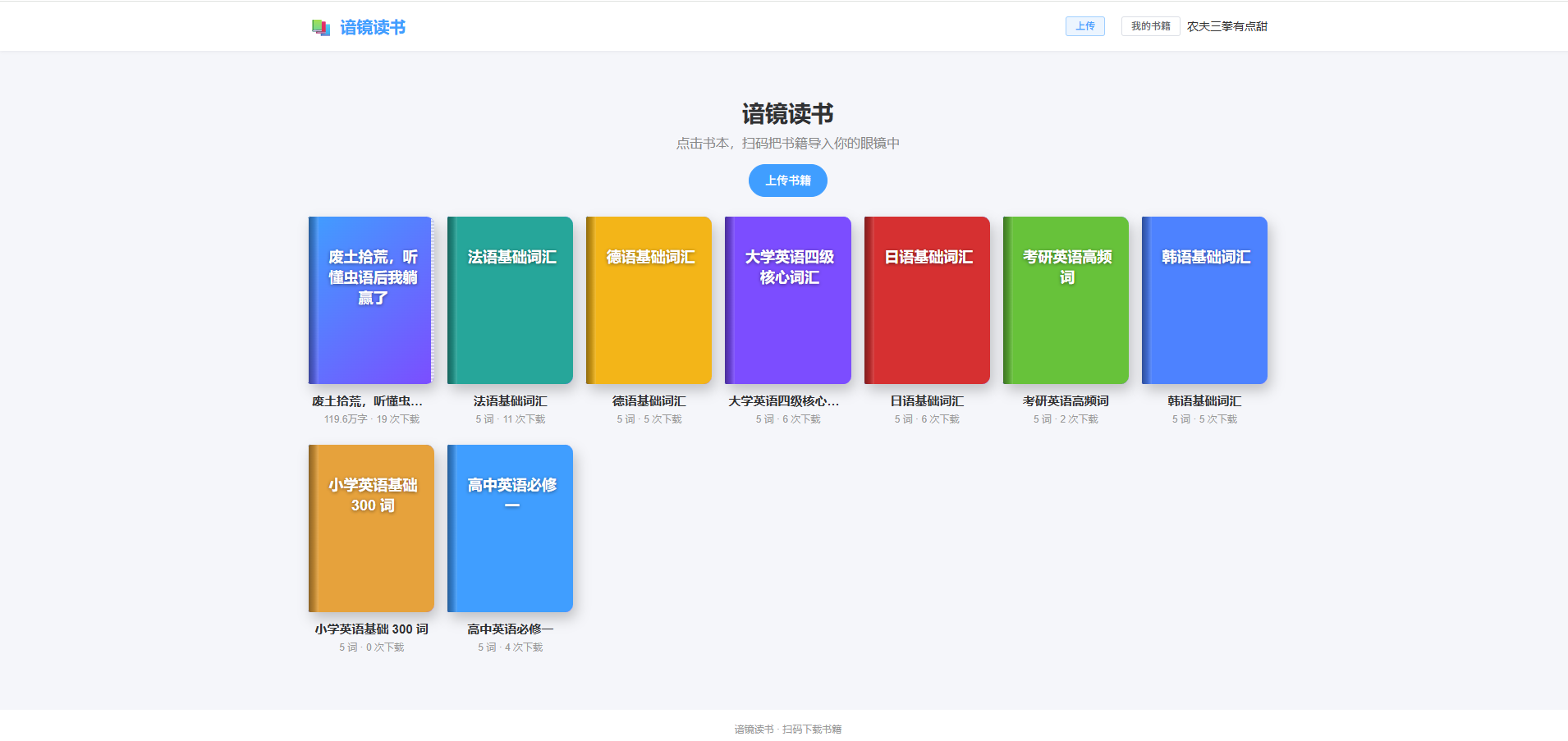Click the 大学英语四级核心… title below cover
Screen dimensions: 1568x741
tap(784, 401)
